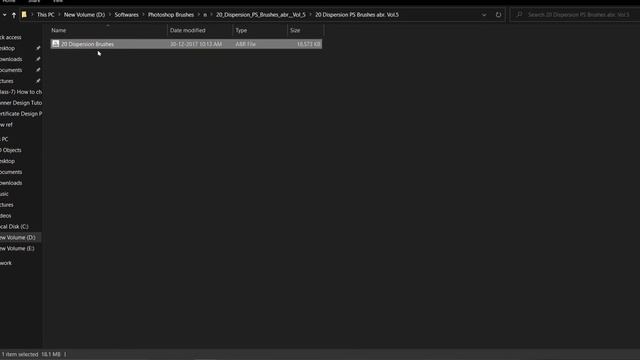Open New Volume (D:) breadcrumb in address bar
640x360 pixels.
click(x=84, y=15)
